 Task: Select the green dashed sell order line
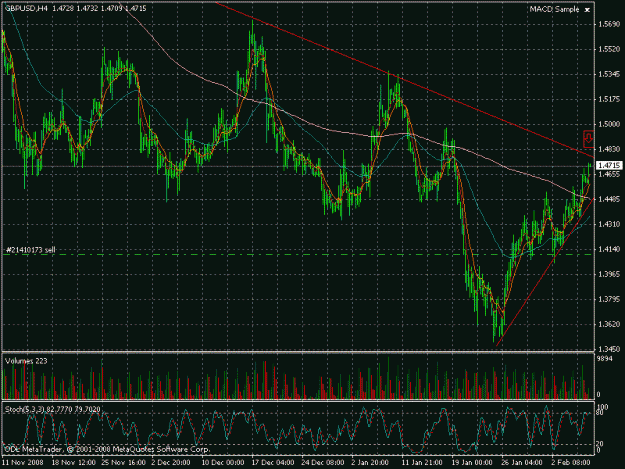[298, 255]
